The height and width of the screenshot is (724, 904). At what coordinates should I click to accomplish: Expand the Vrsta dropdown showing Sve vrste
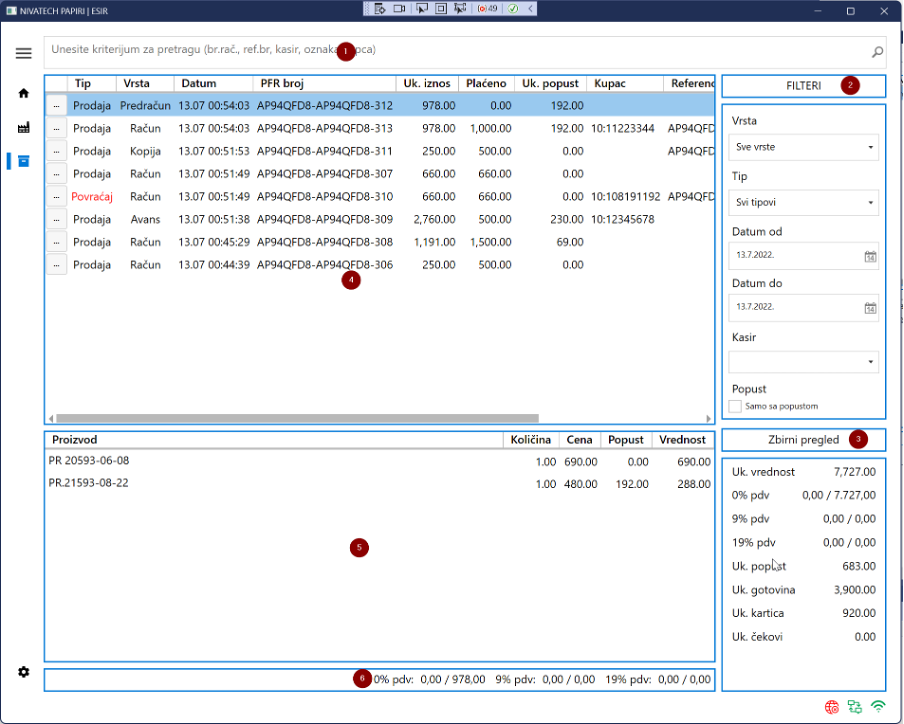coord(803,147)
